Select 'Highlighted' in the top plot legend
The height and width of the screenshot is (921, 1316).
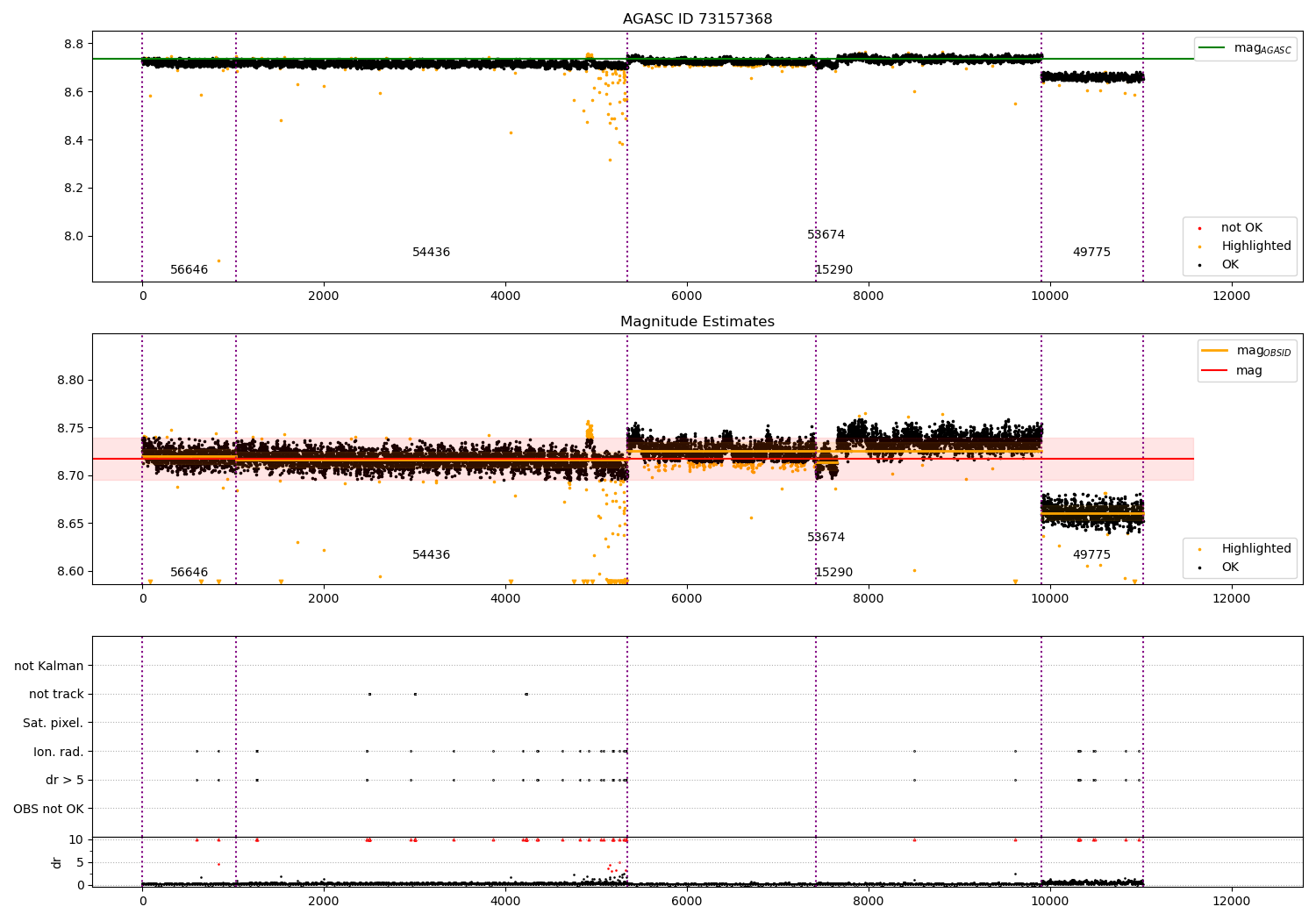click(1246, 246)
